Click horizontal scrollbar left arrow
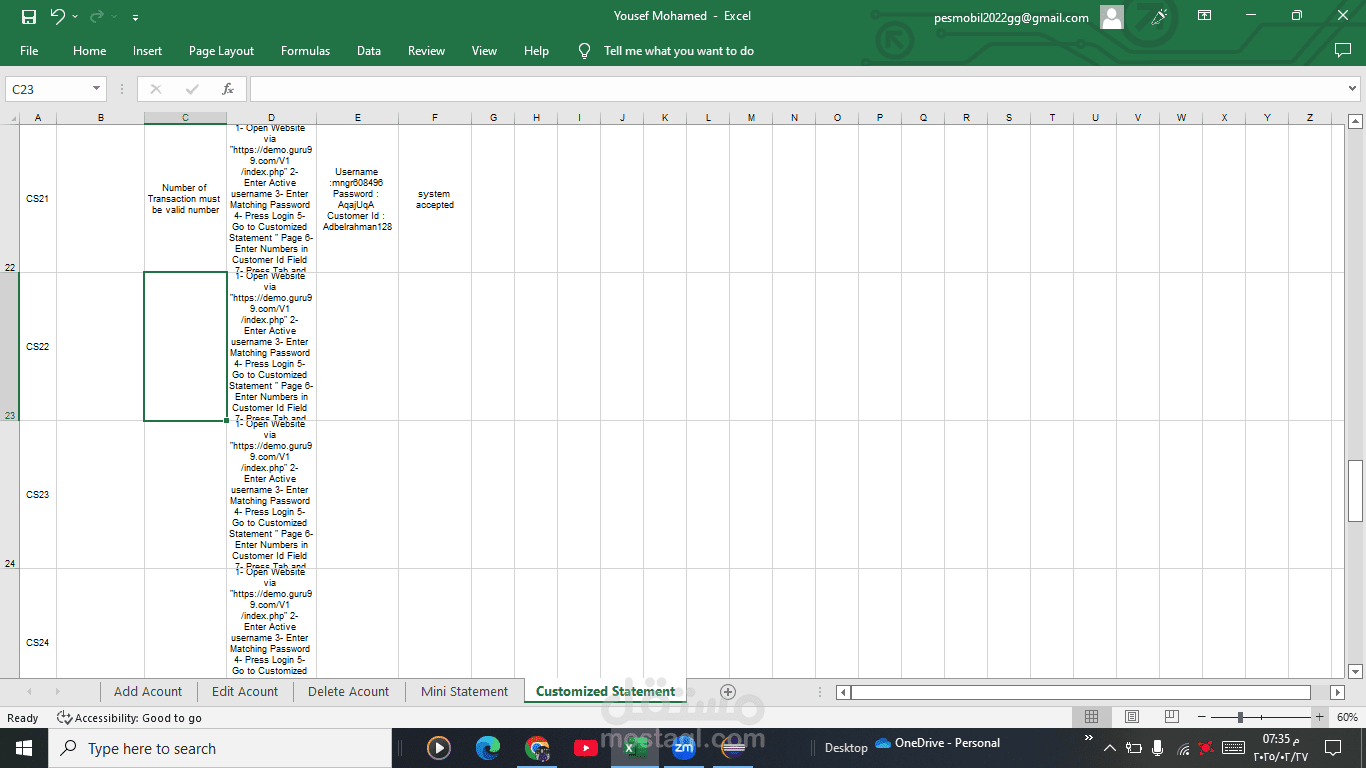Viewport: 1366px width, 768px height. click(843, 692)
